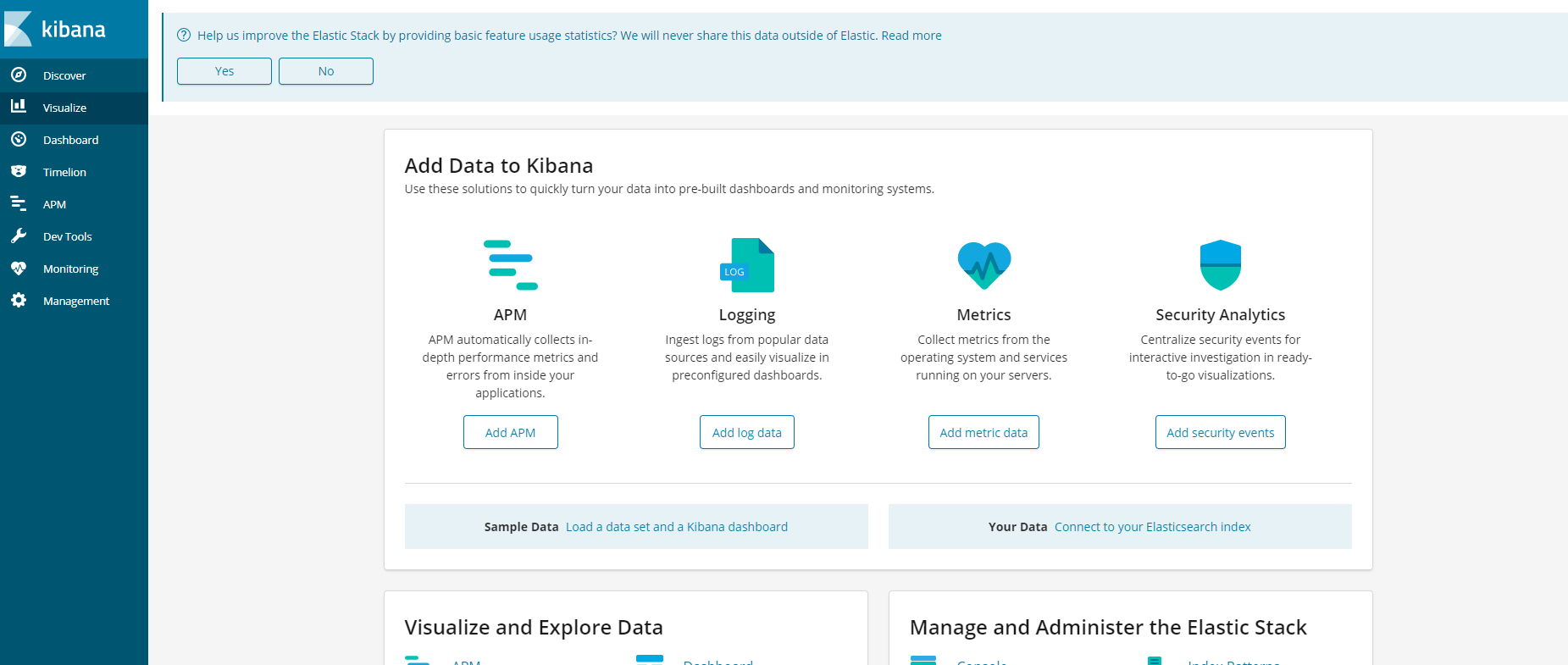1568x665 pixels.
Task: Click 'Manage and Administer the Elastic Stack' heading
Action: tap(1108, 627)
